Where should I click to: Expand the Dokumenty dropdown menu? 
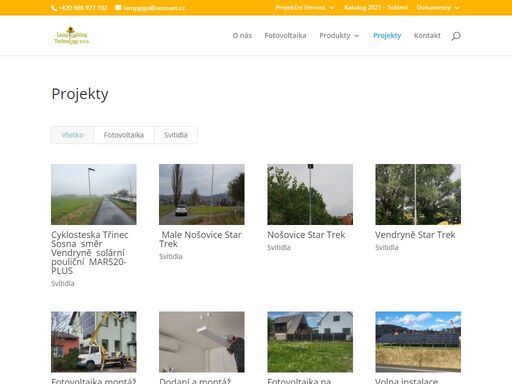pyautogui.click(x=438, y=7)
